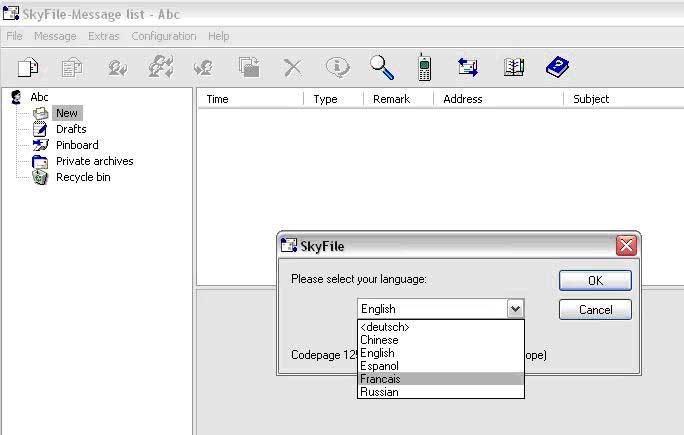Sort by the Time column header

point(250,99)
